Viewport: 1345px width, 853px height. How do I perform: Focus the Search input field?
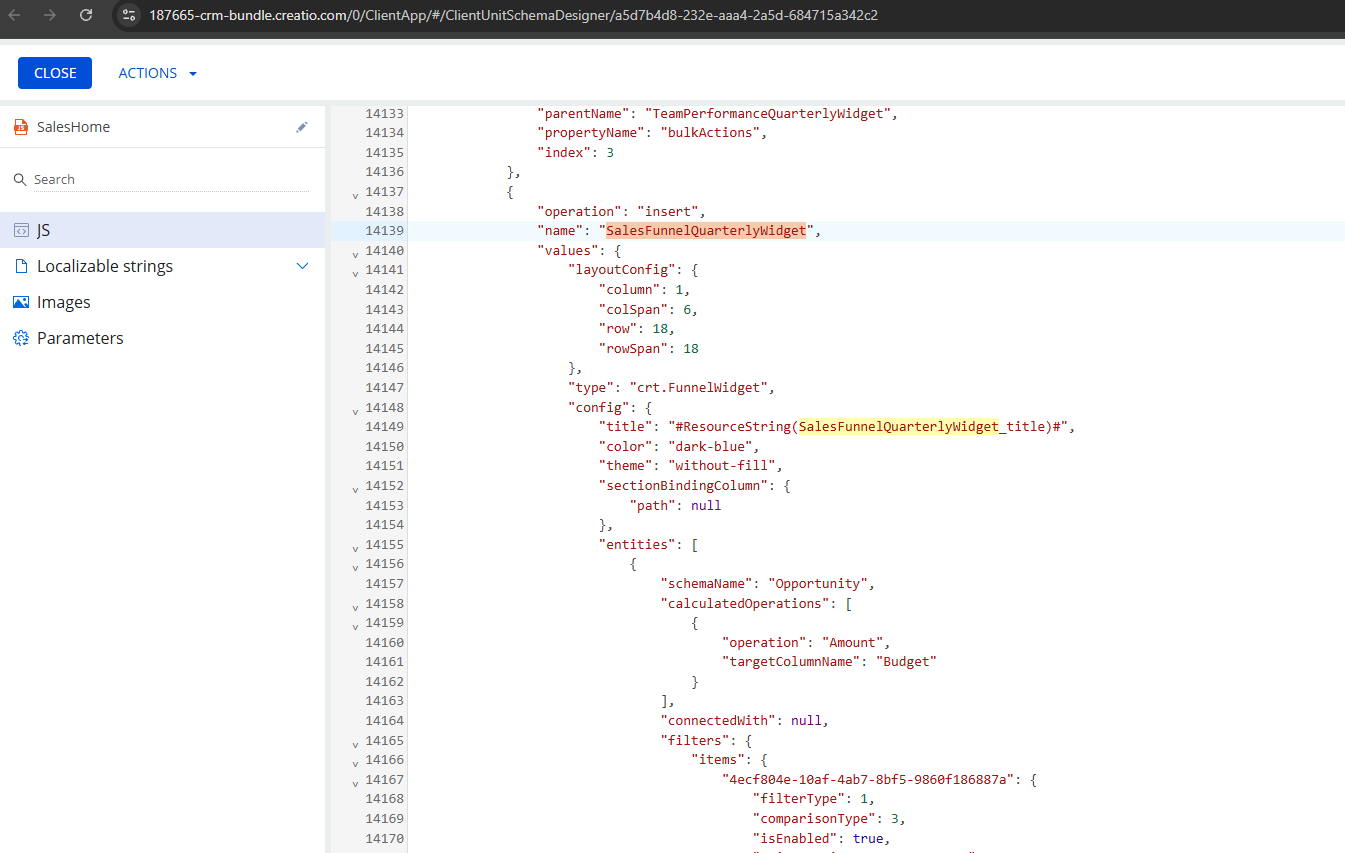click(x=171, y=179)
